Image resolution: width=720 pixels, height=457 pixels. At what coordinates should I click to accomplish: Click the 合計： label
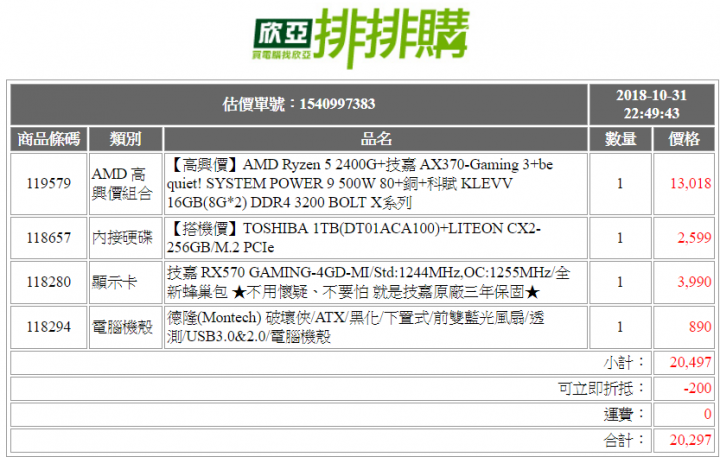(x=624, y=440)
